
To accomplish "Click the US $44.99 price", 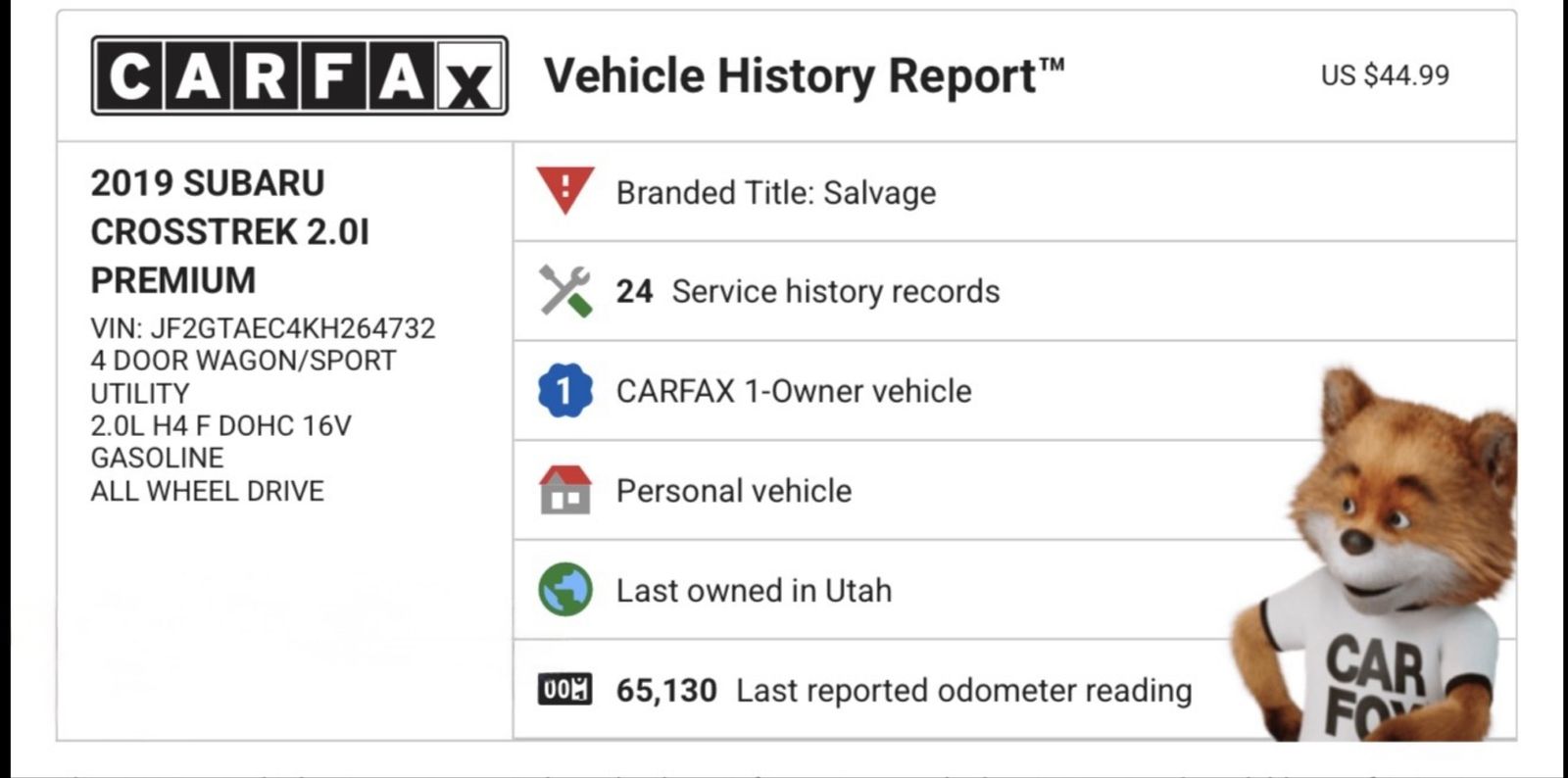I will click(1384, 75).
